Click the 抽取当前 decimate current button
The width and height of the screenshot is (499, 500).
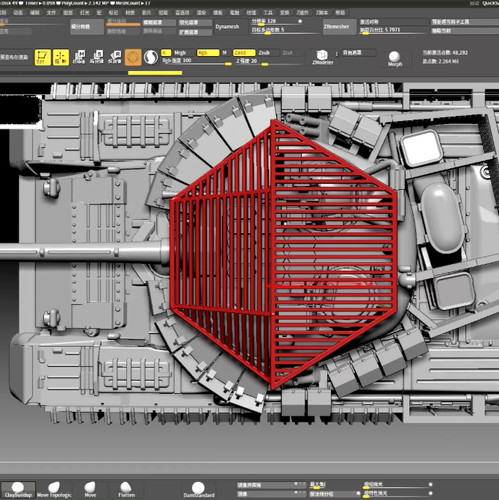(x=464, y=31)
